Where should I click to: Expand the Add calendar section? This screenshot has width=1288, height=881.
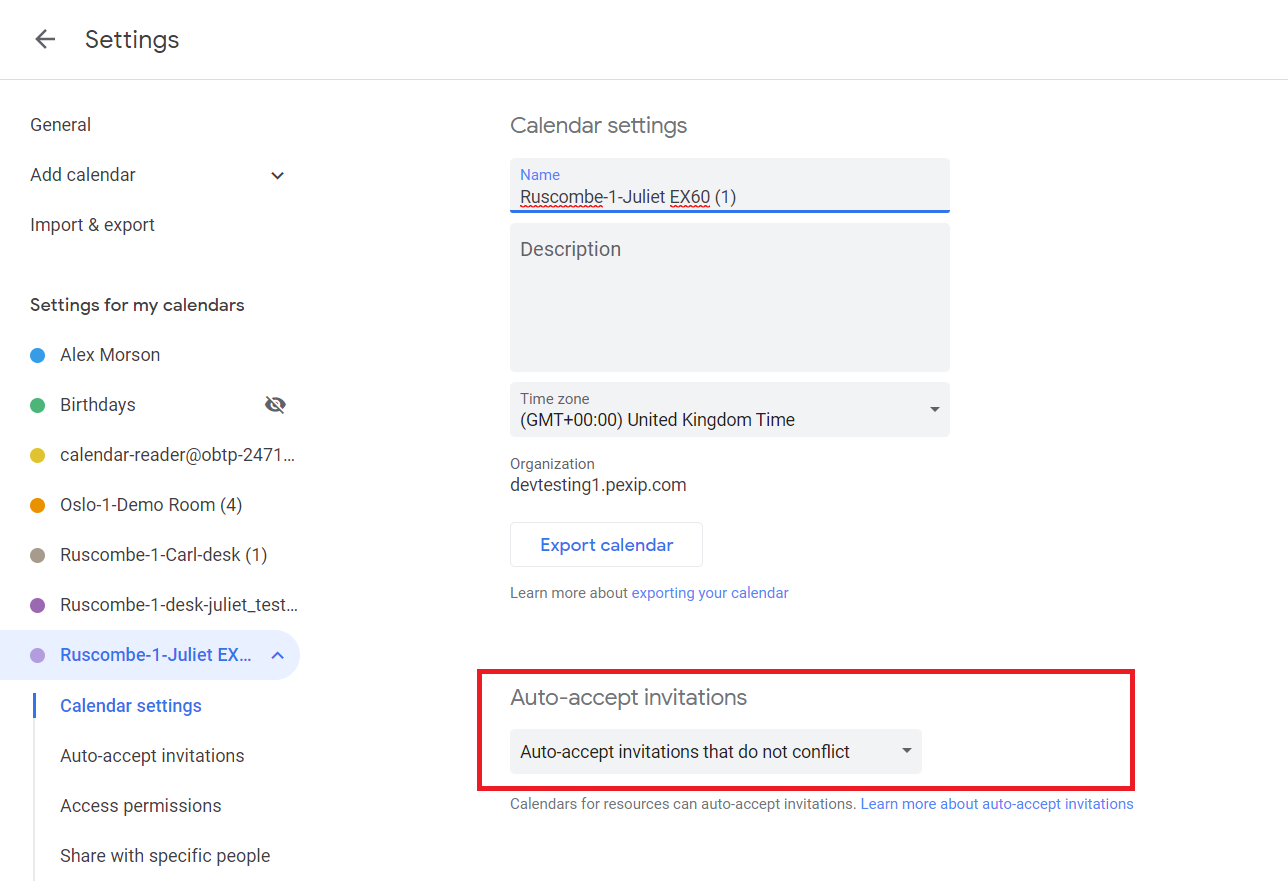[278, 175]
